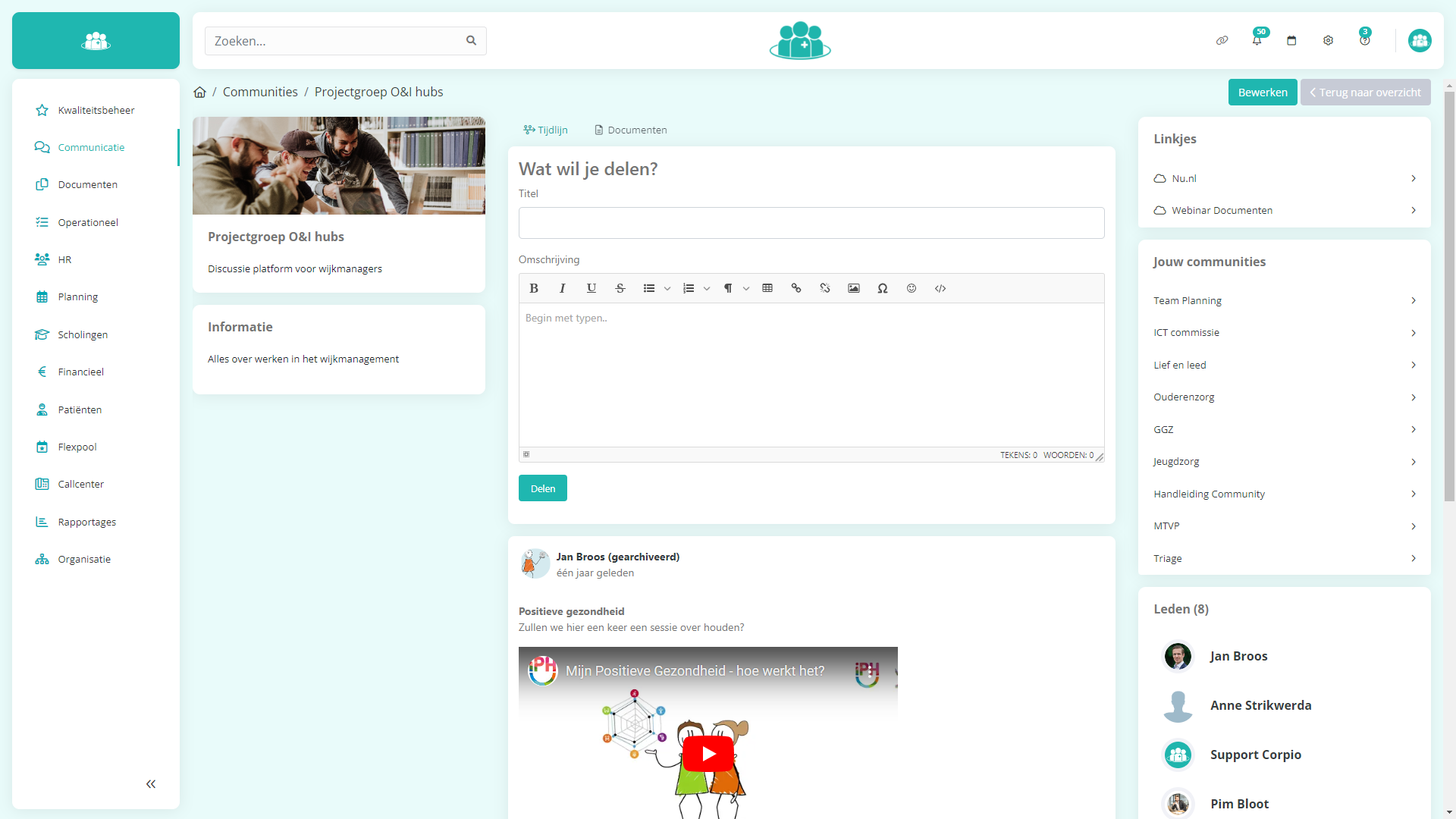Viewport: 1456px width, 819px height.
Task: Open settings gear in header
Action: 1328,40
